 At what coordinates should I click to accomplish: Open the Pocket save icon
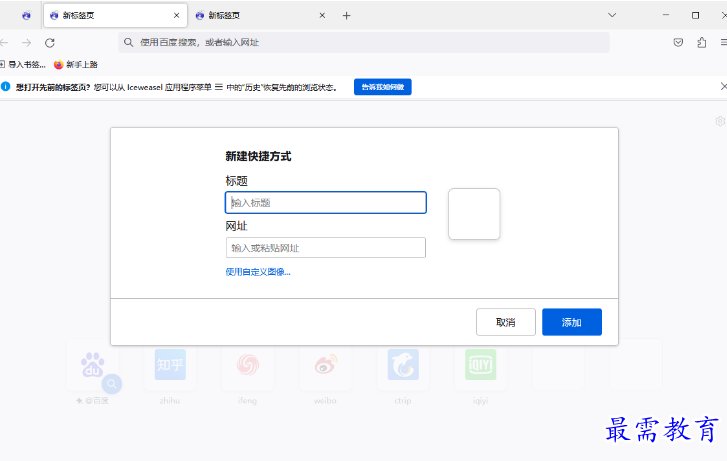tap(678, 43)
